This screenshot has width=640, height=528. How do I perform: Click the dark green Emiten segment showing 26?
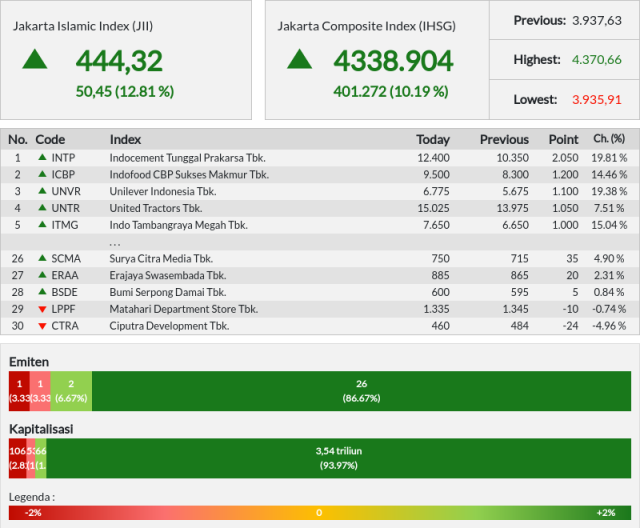[362, 391]
